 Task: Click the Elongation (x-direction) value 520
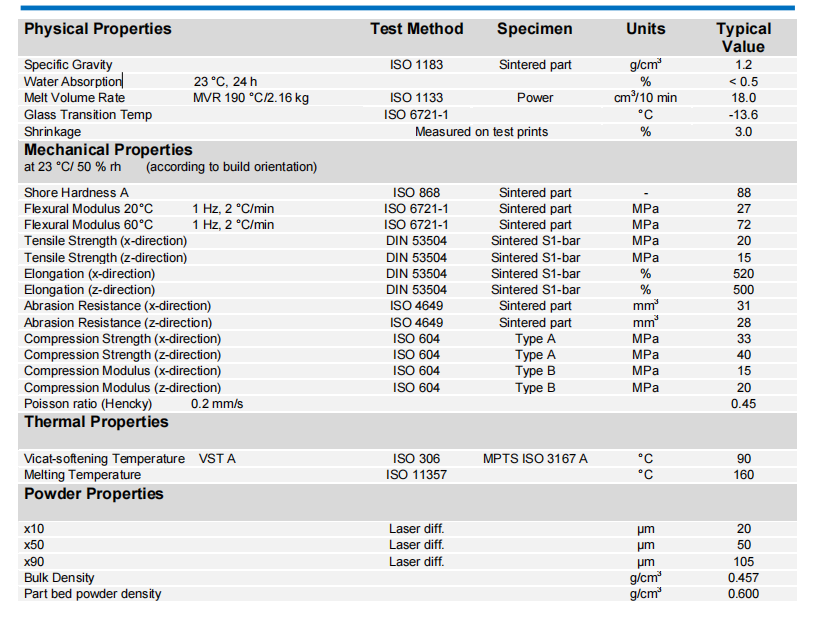pyautogui.click(x=743, y=274)
